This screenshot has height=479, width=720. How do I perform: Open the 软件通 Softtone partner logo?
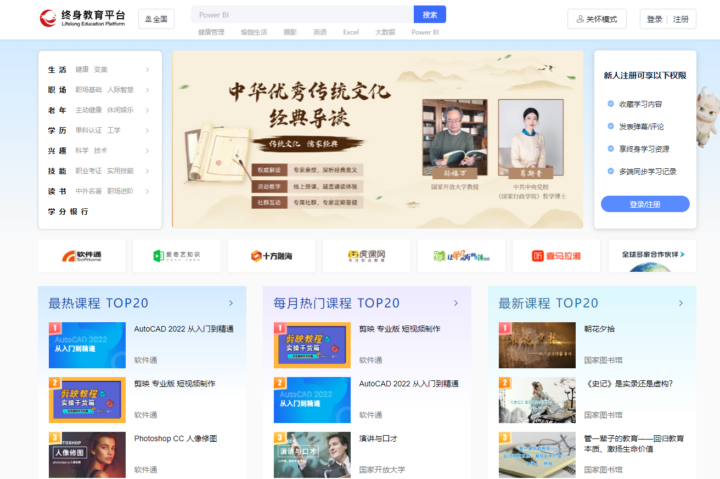tap(82, 256)
